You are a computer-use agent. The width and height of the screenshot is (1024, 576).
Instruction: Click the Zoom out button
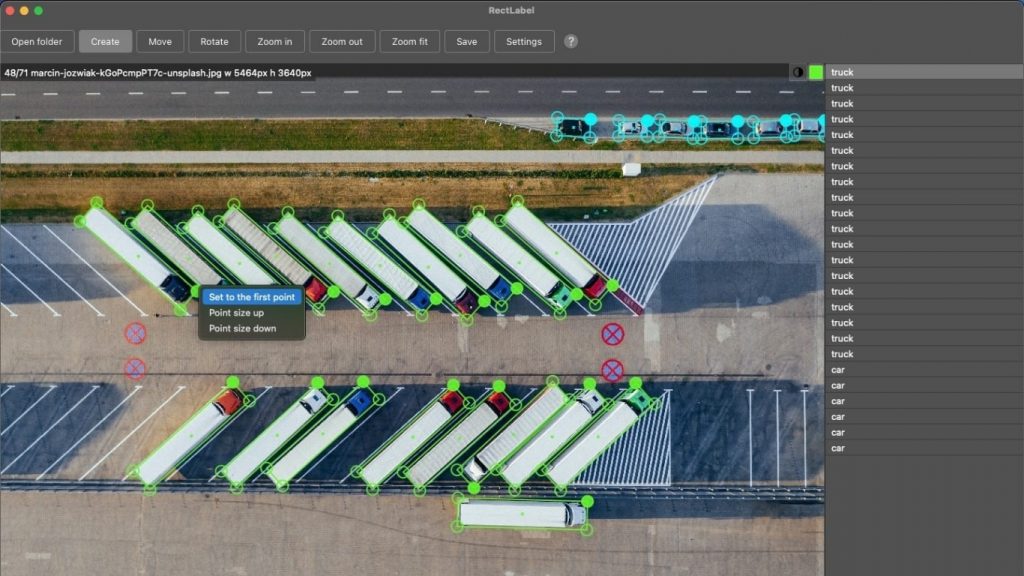(x=342, y=42)
